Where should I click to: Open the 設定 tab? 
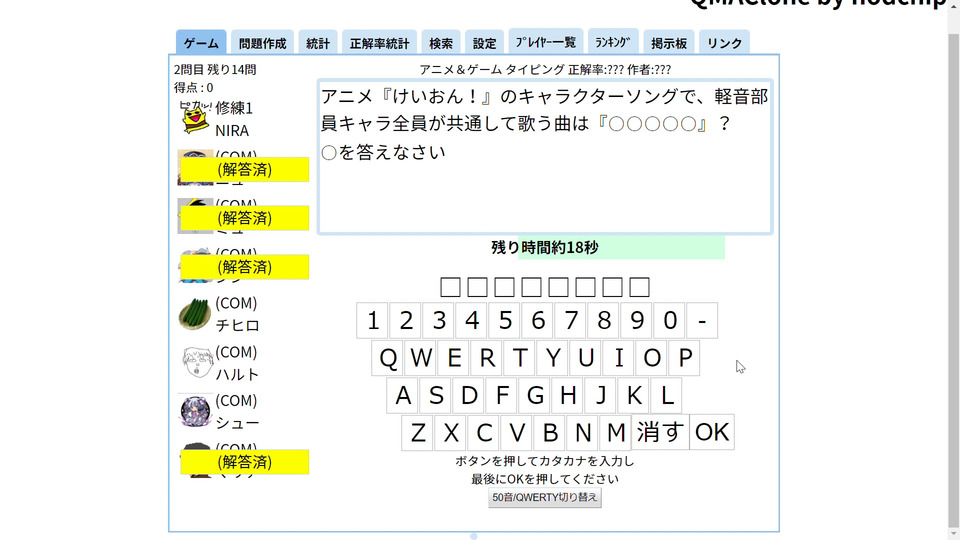coord(484,43)
